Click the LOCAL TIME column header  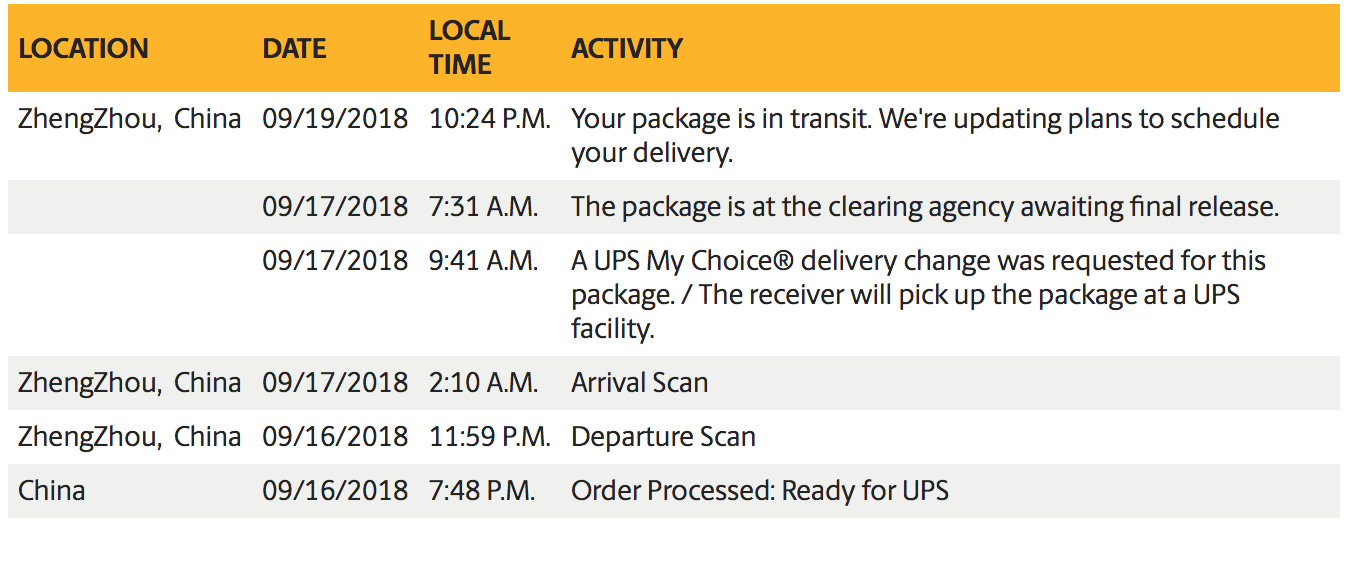pyautogui.click(x=470, y=47)
